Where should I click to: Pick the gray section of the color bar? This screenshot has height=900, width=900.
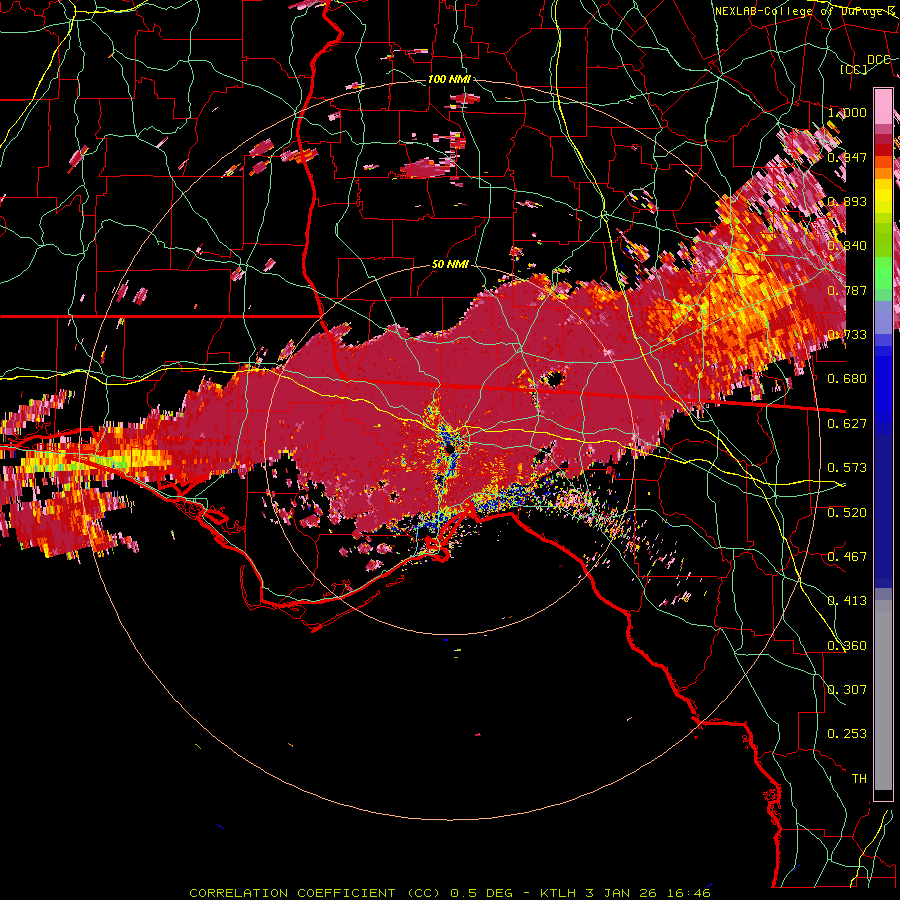pos(883,695)
